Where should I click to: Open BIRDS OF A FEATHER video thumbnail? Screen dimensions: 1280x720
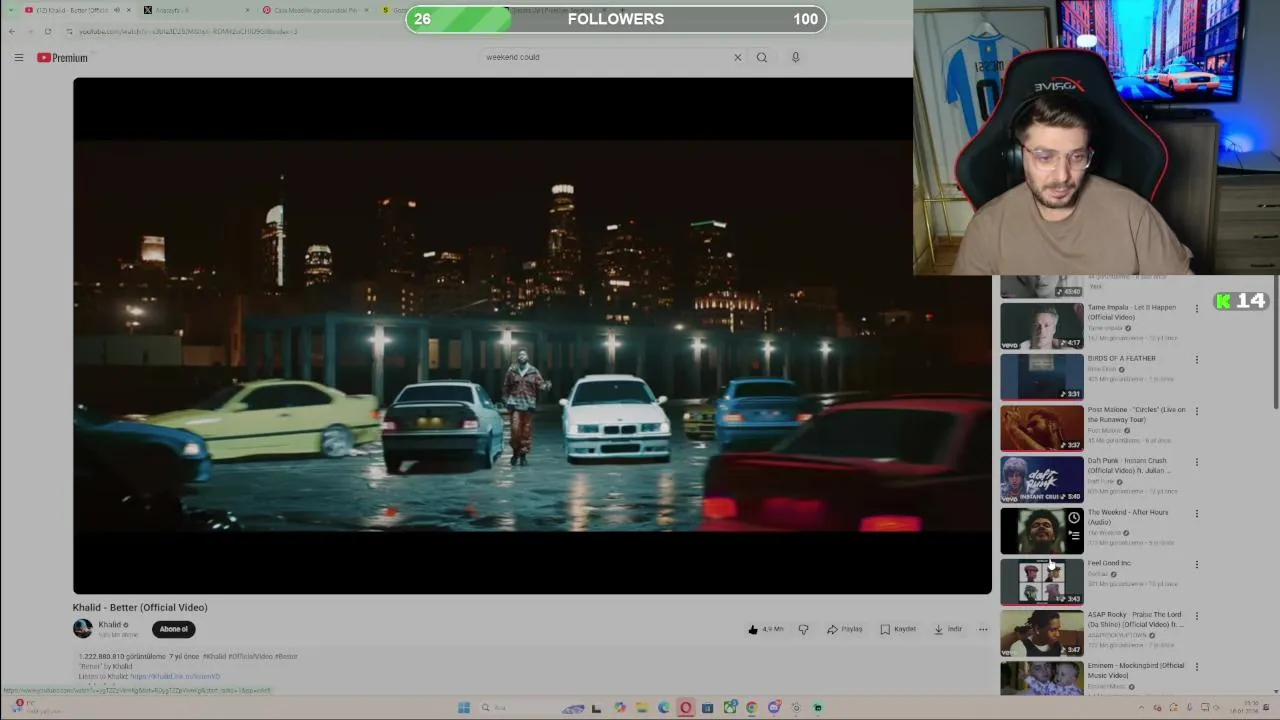coord(1042,376)
